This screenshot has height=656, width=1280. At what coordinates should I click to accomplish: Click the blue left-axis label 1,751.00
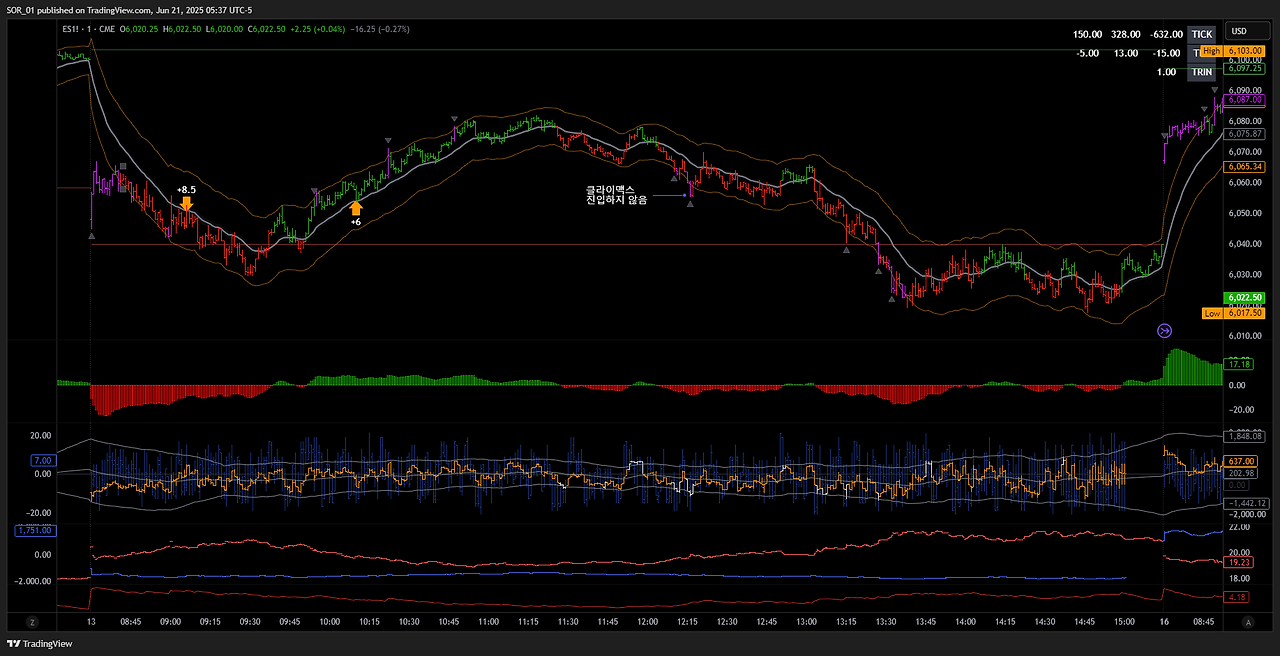34,530
